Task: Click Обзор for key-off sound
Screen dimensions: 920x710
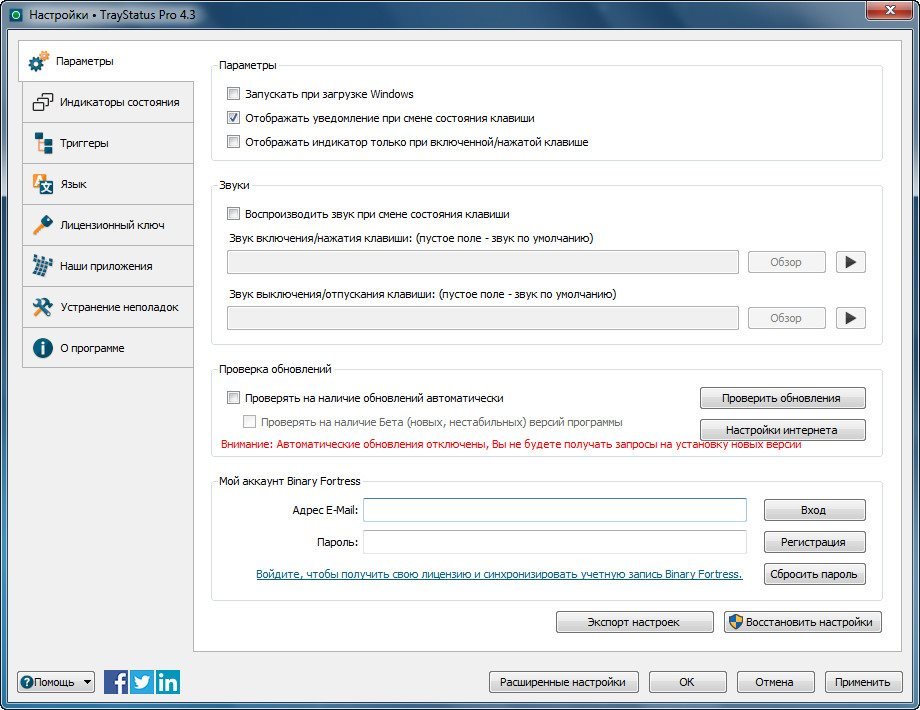Action: (786, 318)
